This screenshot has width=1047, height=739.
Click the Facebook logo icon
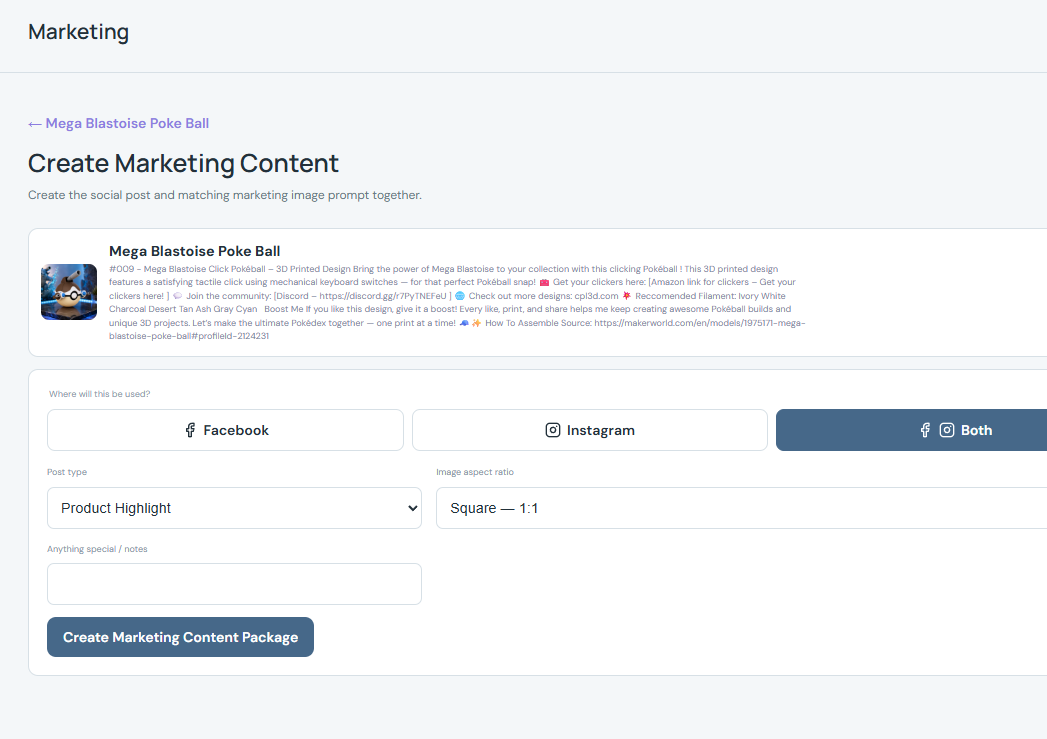coord(190,430)
